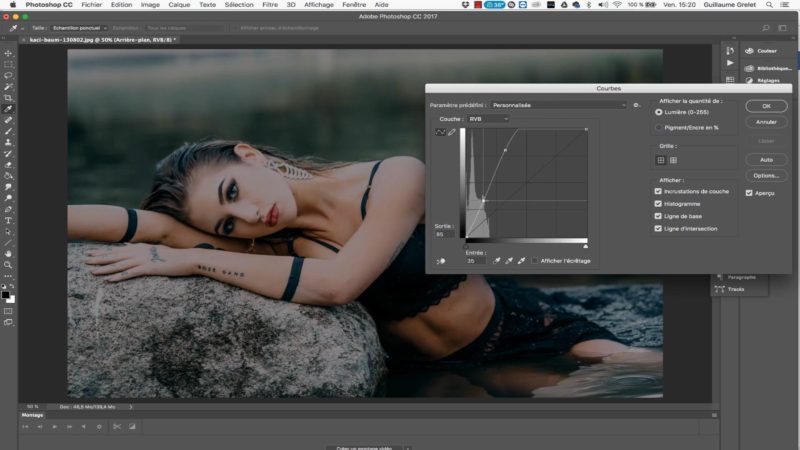Switch to the detailed grid icon

click(x=673, y=160)
